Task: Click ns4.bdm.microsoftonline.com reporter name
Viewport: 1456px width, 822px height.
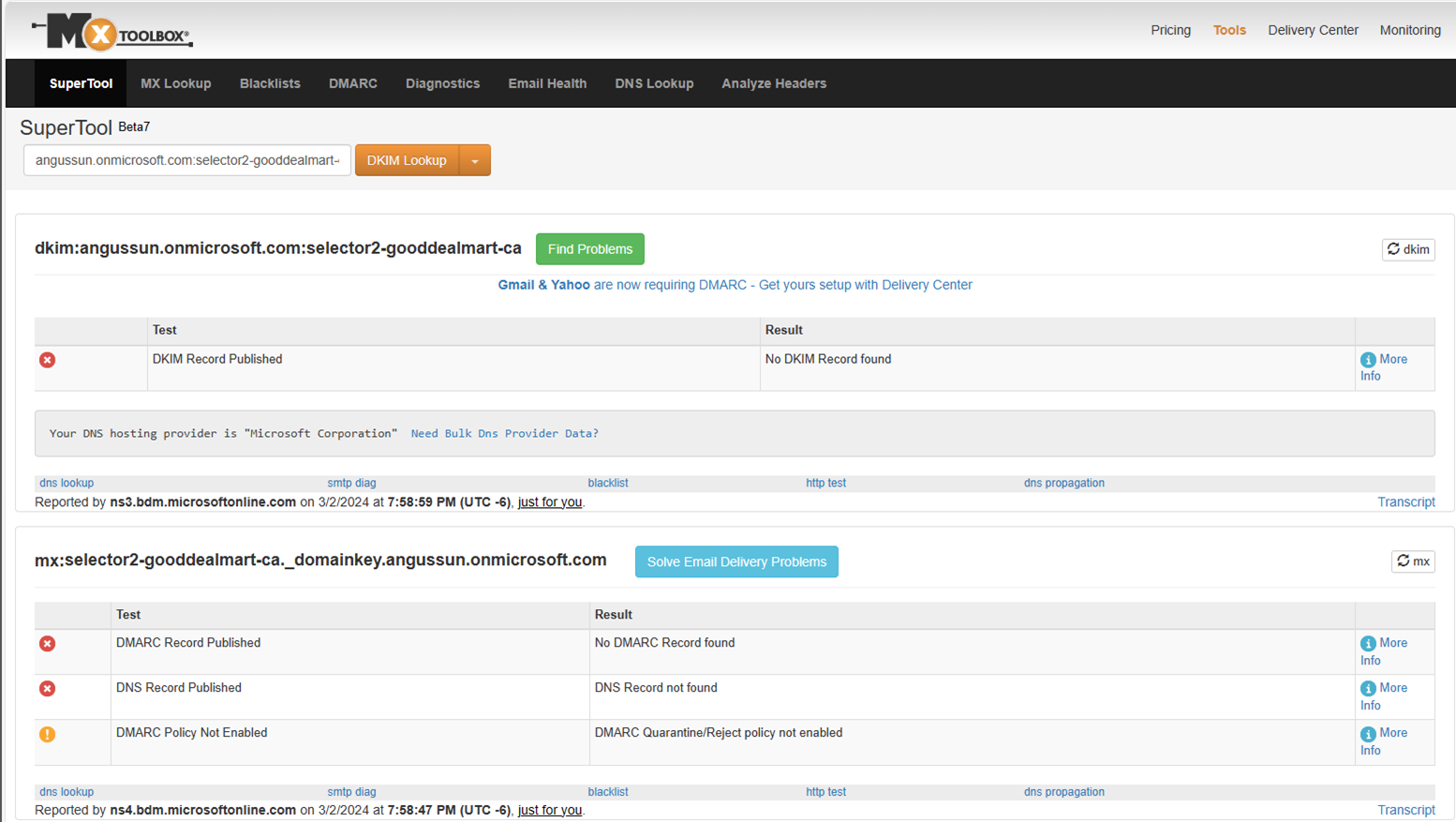Action: point(202,811)
